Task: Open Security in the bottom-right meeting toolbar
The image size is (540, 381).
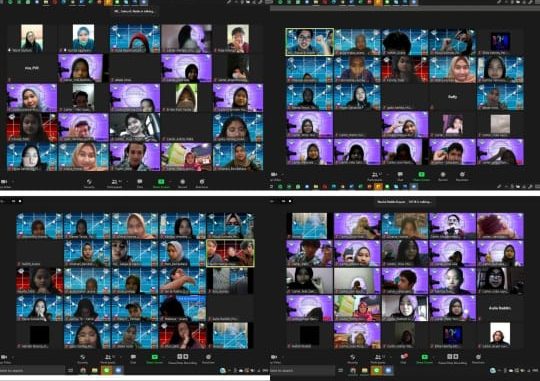Action: 352,358
